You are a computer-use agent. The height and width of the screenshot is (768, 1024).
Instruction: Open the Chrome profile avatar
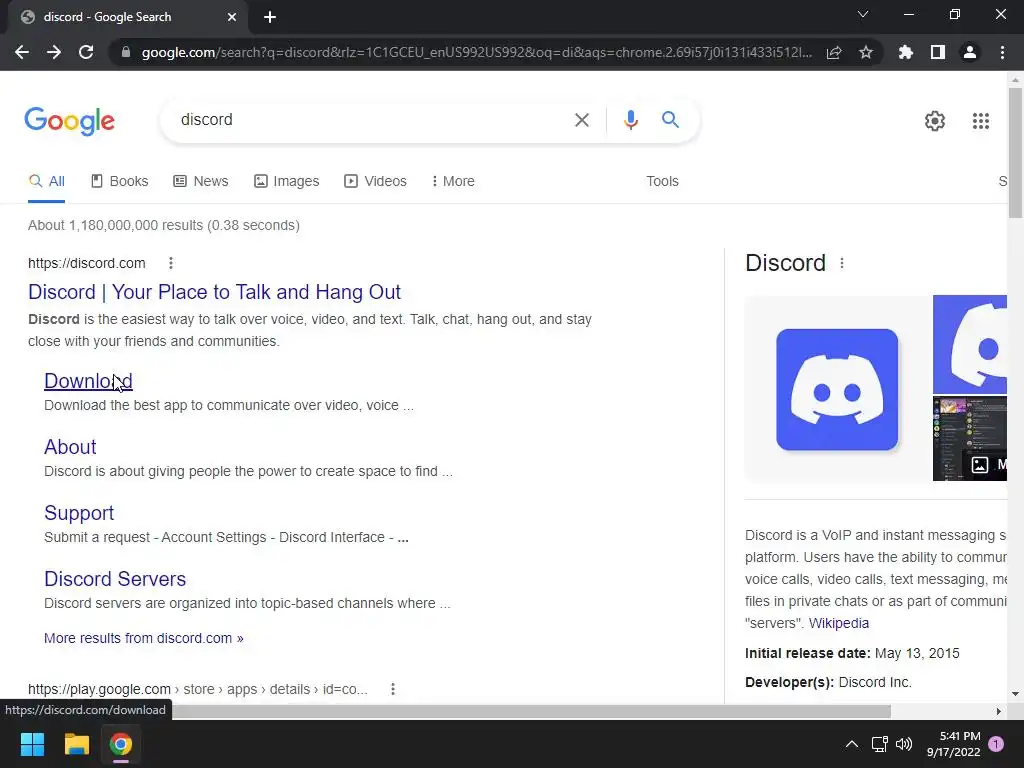tap(970, 52)
